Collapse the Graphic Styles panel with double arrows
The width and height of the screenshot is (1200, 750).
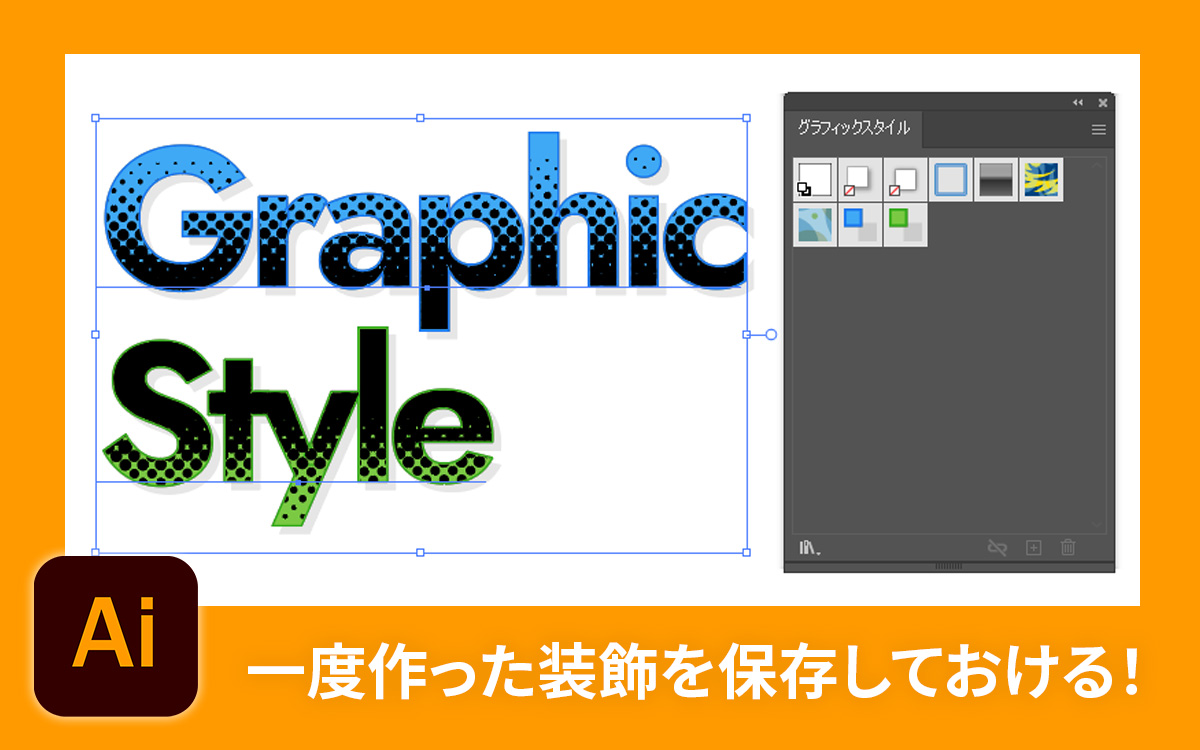click(x=1078, y=102)
